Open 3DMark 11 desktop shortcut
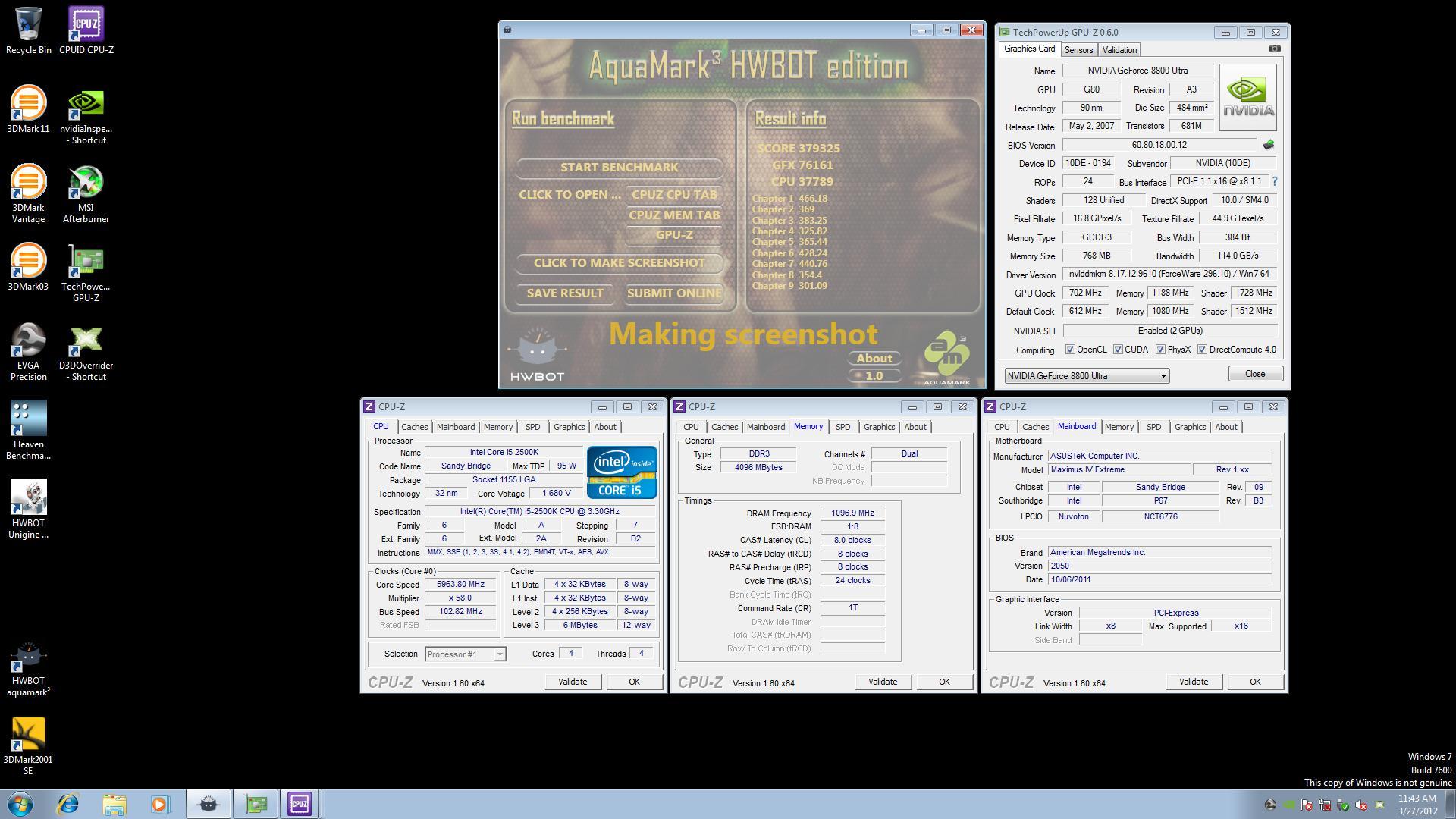This screenshot has height=819, width=1456. [x=28, y=110]
